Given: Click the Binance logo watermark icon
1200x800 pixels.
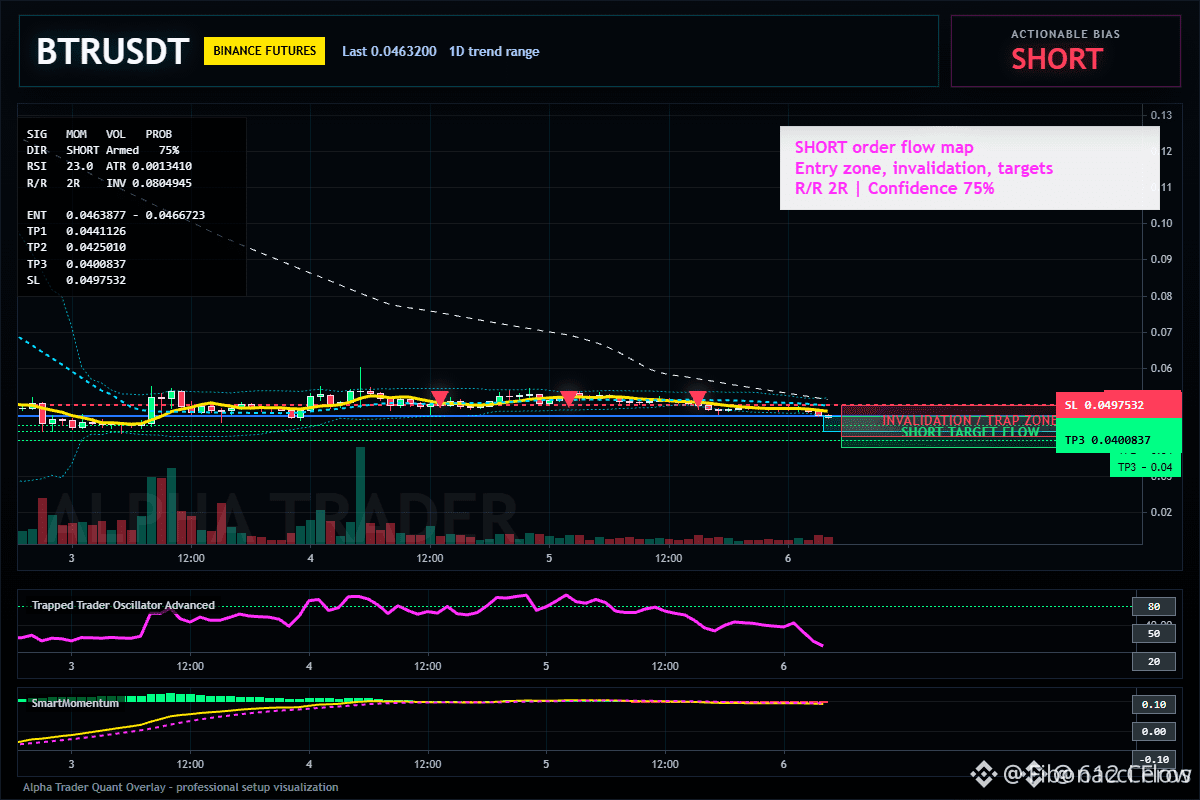Looking at the screenshot, I should (986, 773).
